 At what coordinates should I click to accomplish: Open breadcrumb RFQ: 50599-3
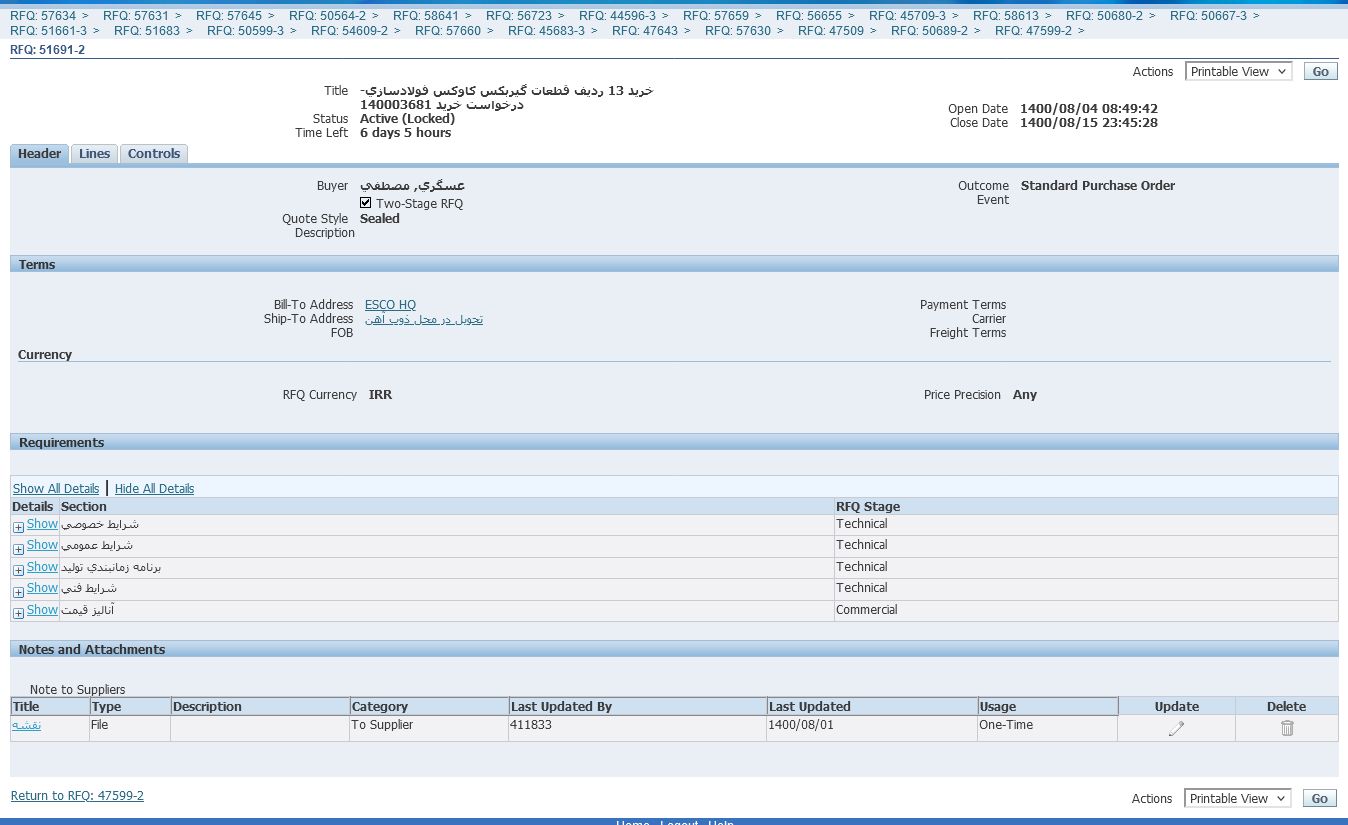pos(245,31)
